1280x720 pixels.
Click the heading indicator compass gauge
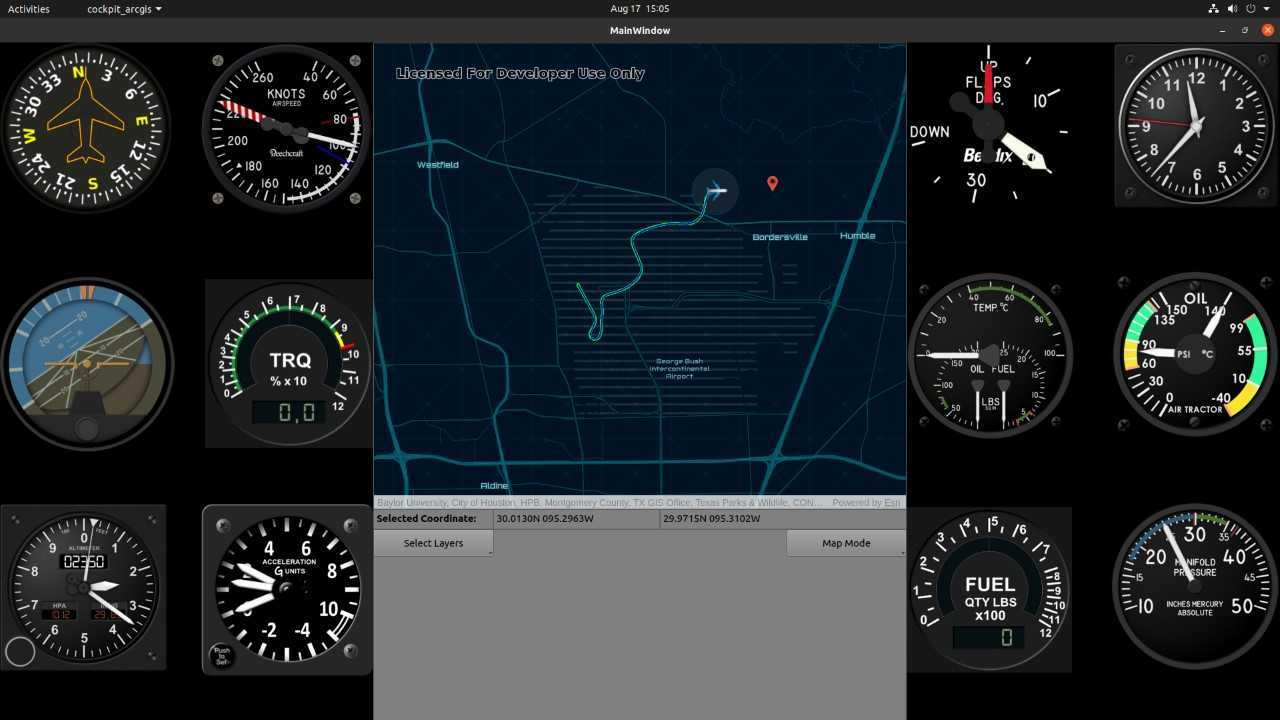coord(85,127)
